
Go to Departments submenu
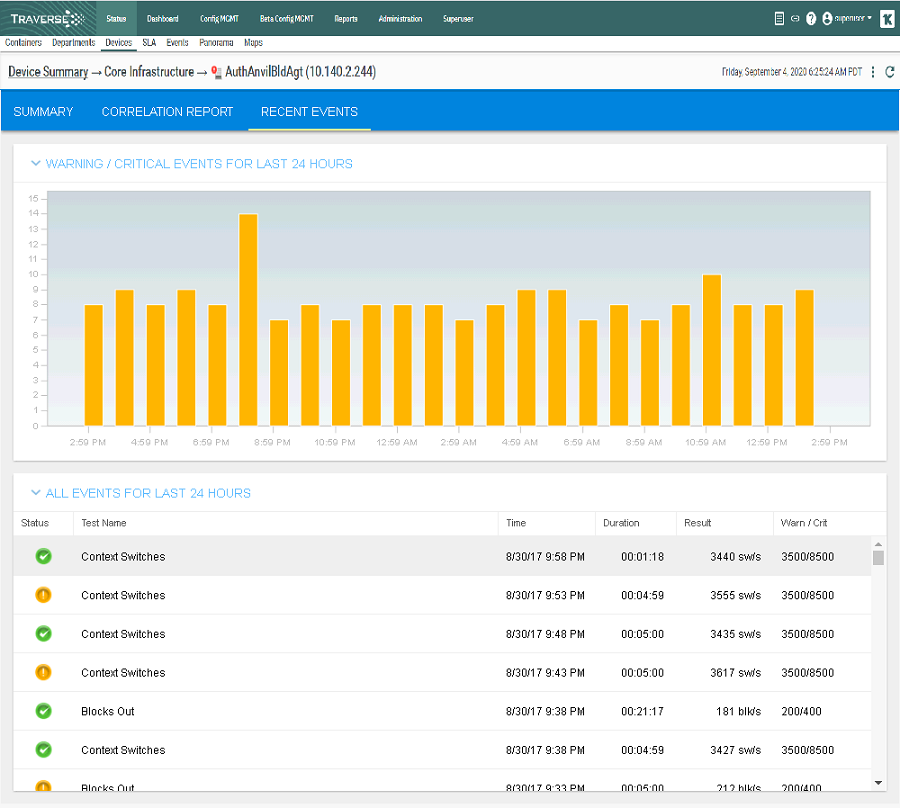click(x=73, y=42)
